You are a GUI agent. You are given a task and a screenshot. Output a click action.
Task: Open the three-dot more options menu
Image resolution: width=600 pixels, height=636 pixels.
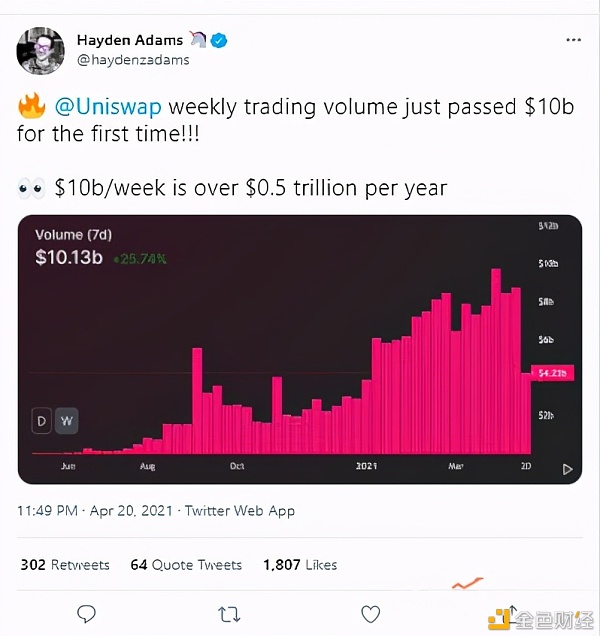pos(573,40)
